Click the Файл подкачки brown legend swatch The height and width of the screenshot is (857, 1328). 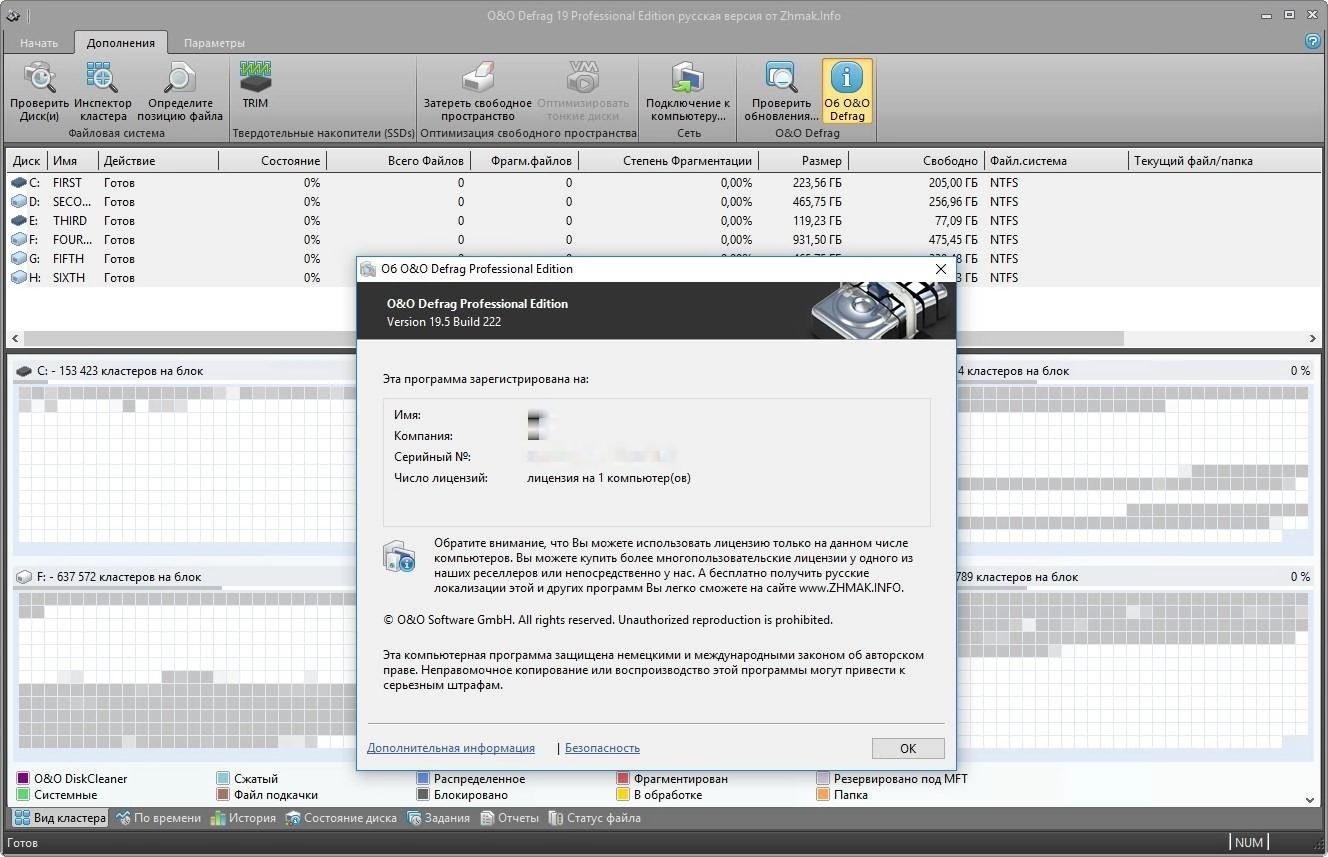tap(224, 795)
